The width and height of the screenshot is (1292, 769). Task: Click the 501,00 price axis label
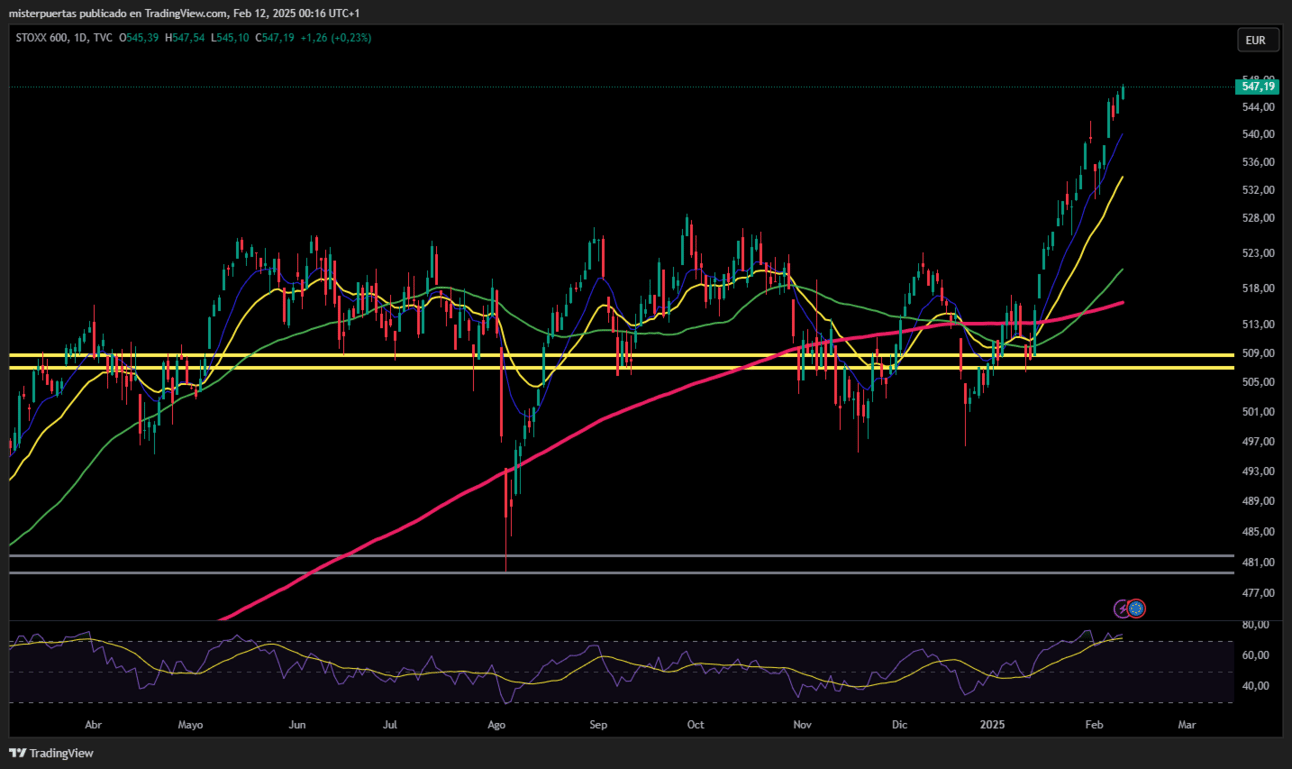tap(1258, 411)
